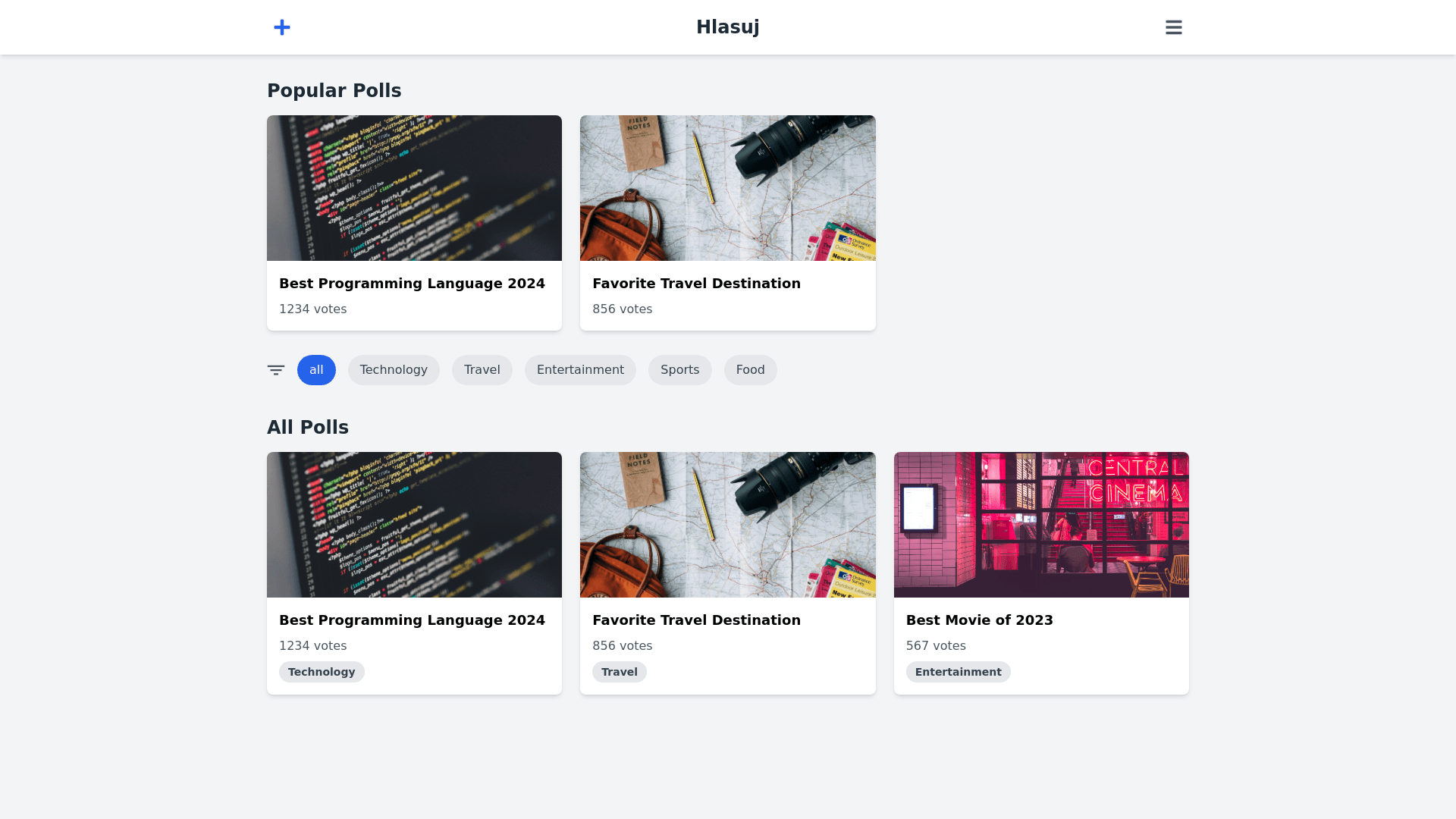
Task: Open popular poll travel map thumbnail
Action: coord(727,188)
